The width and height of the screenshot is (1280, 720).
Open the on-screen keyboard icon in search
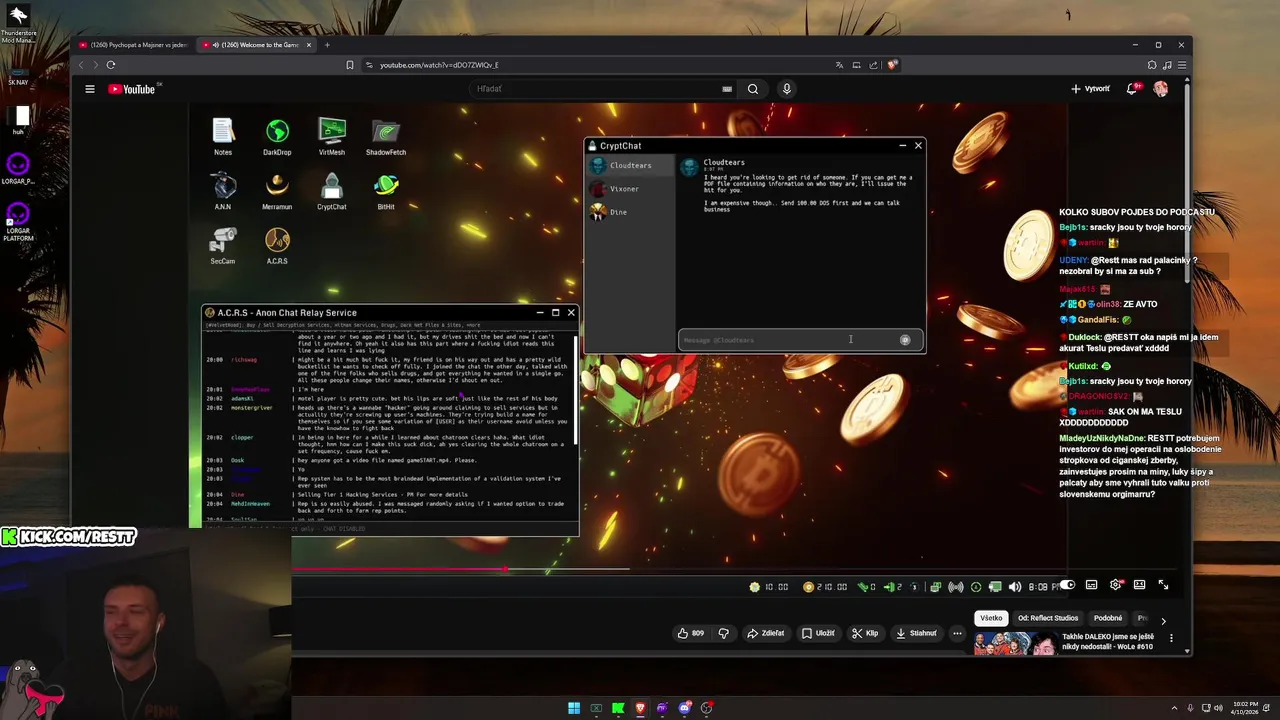[x=727, y=89]
